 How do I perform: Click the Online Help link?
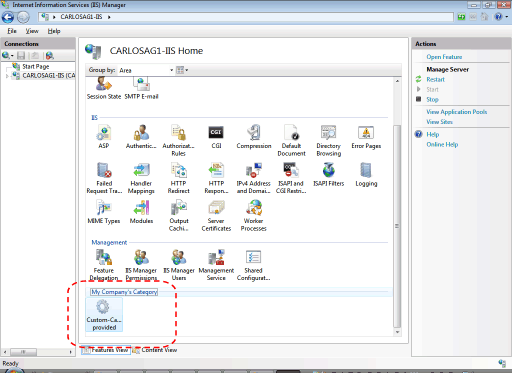442,144
